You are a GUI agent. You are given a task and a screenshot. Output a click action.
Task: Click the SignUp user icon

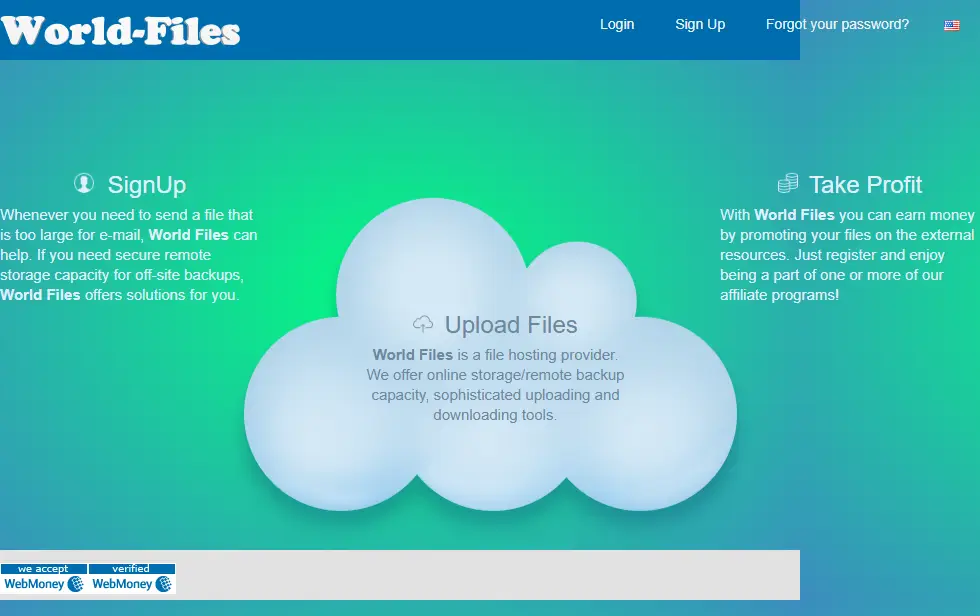[84, 184]
